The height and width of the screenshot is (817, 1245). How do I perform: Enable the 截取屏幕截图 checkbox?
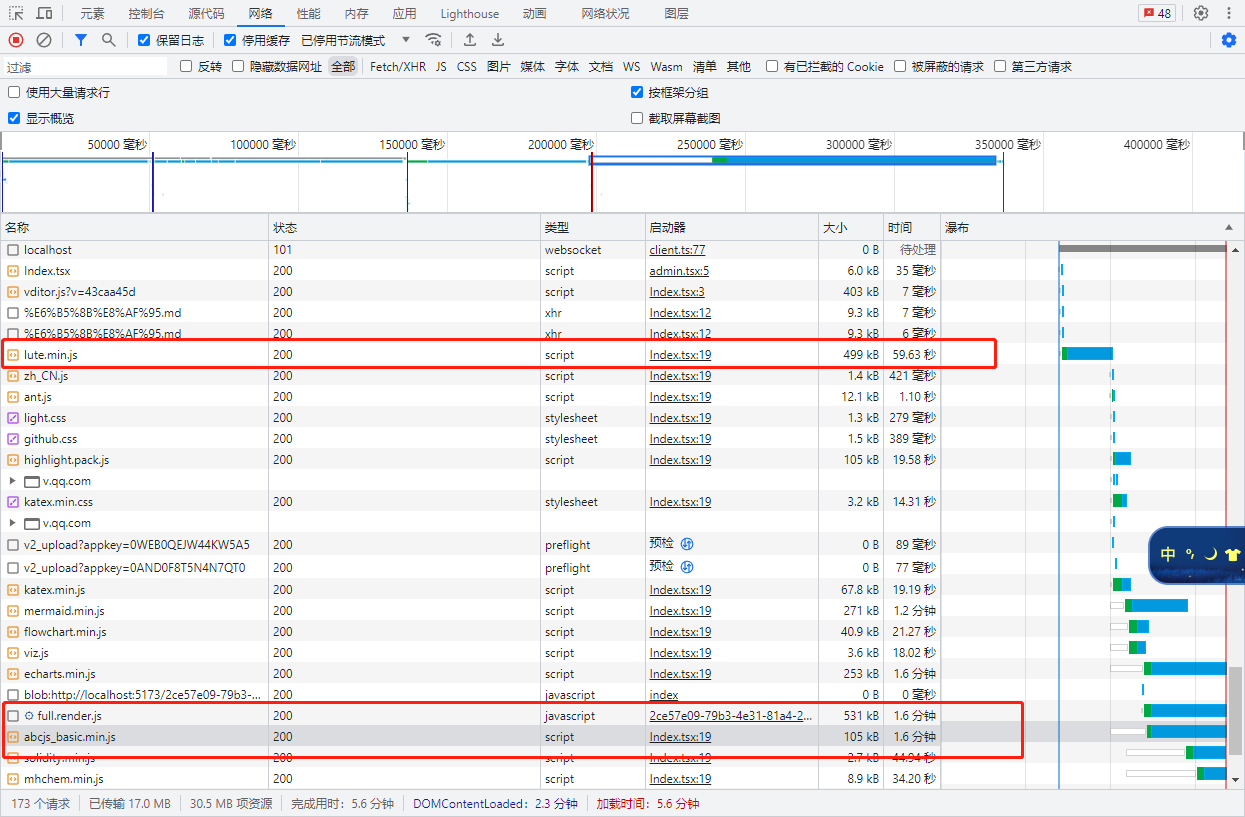coord(637,118)
